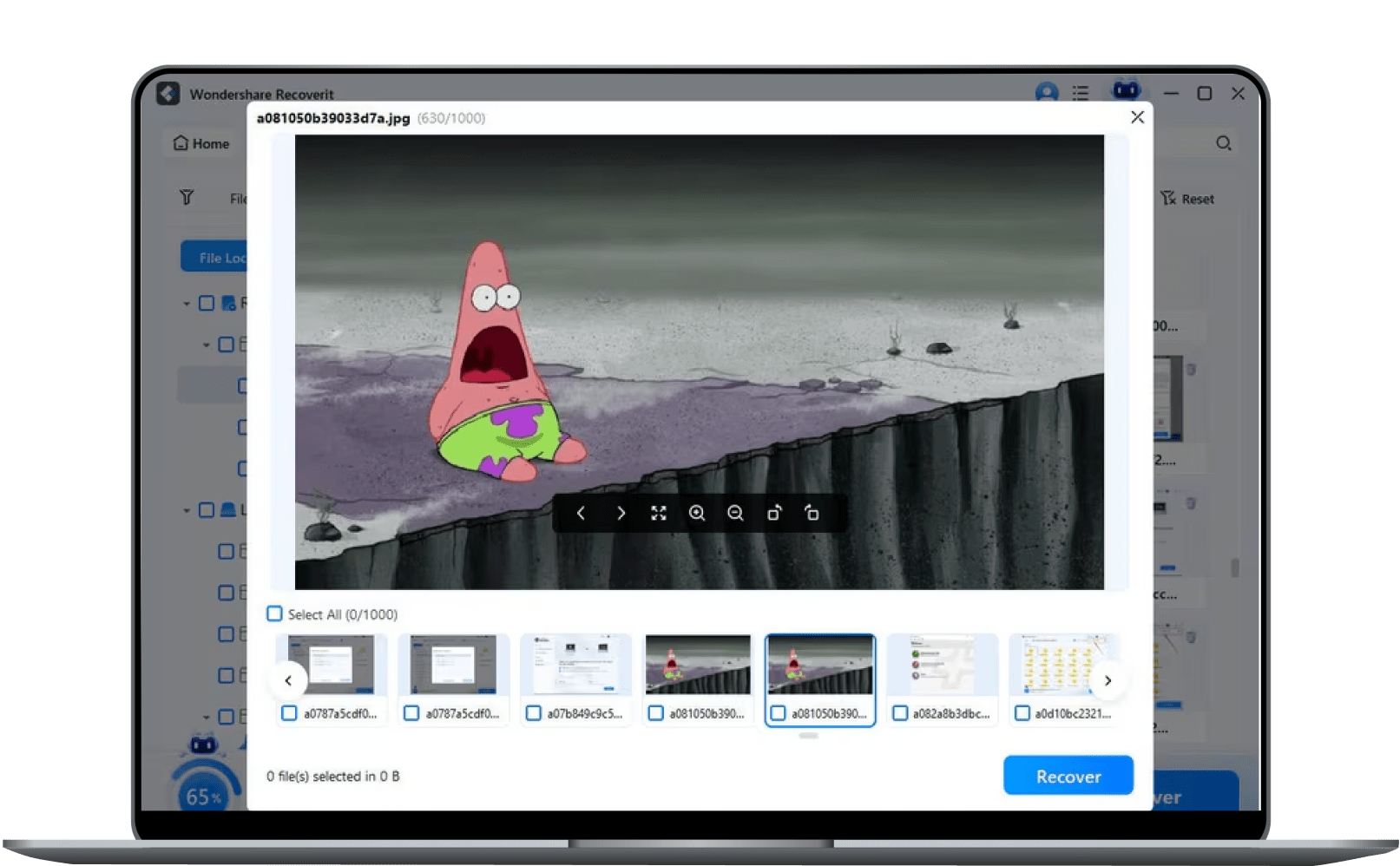This screenshot has height=866, width=1400.
Task: Check the first a0787a5cdf0 thumbnail checkbox
Action: point(289,713)
